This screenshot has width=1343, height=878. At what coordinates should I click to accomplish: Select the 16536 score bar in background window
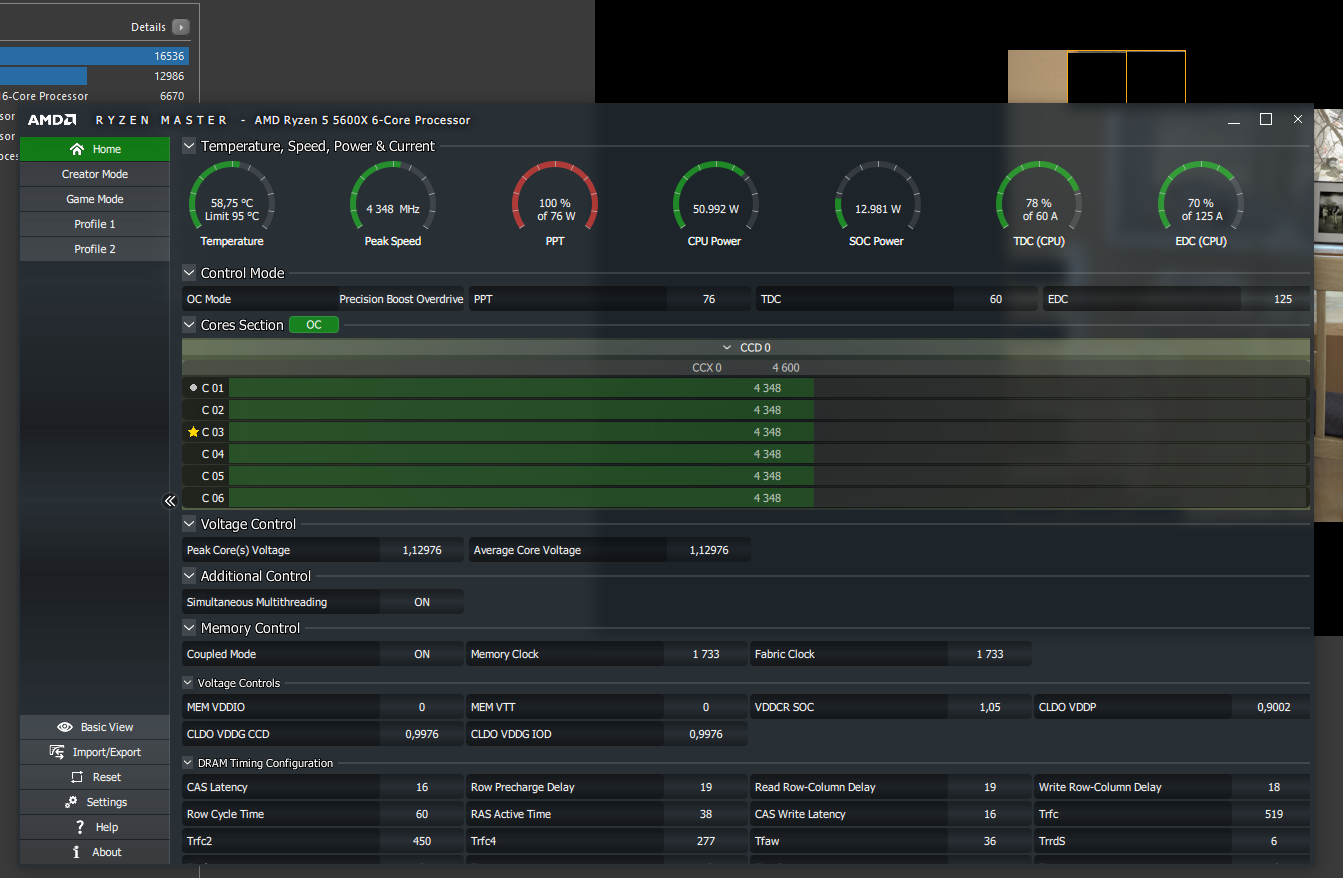pyautogui.click(x=94, y=56)
